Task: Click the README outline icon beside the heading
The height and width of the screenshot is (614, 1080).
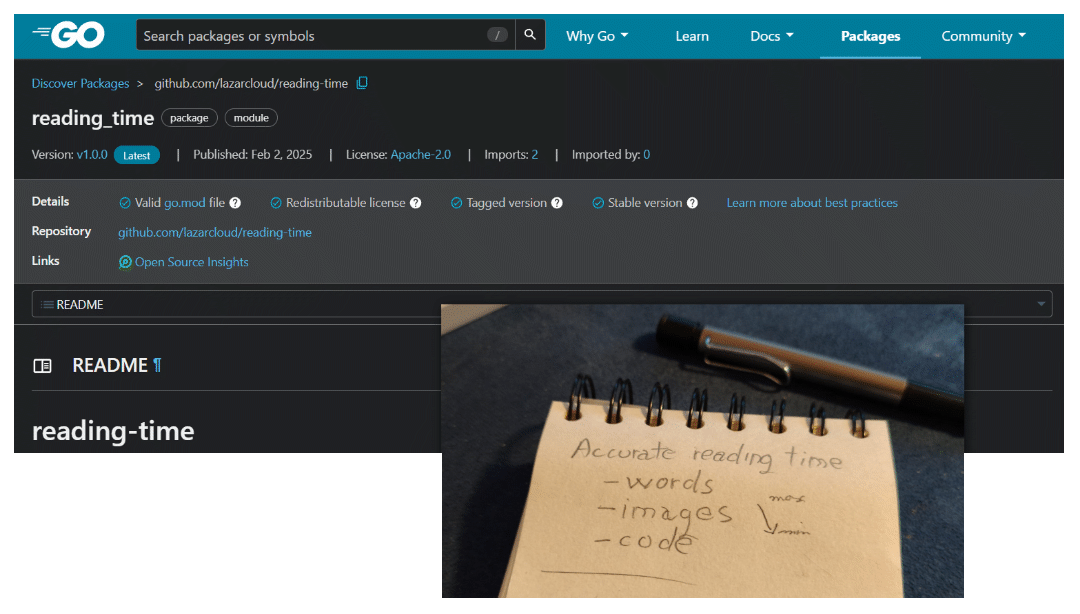Action: 43,365
